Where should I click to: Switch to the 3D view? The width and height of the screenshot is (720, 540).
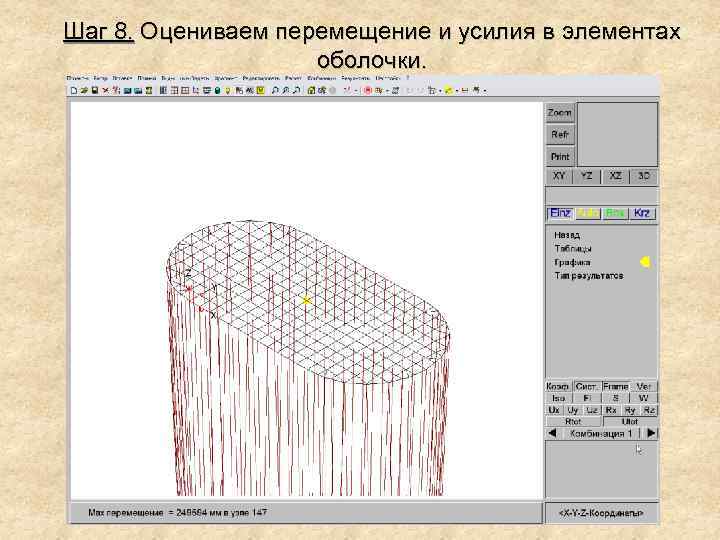coord(644,176)
